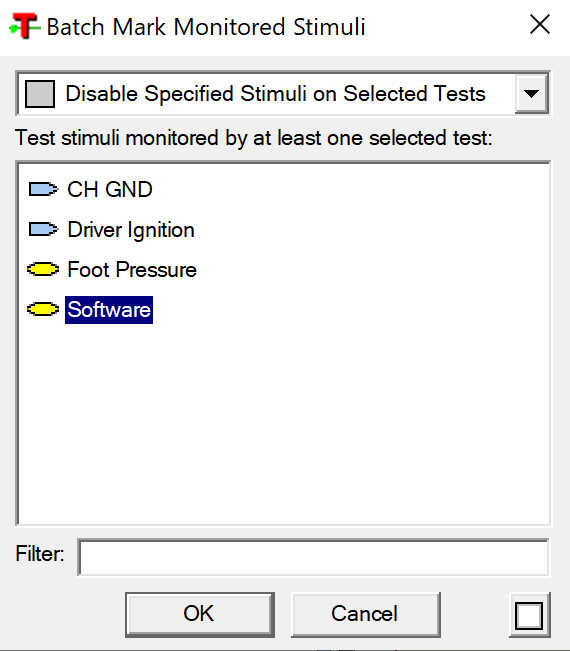Click the Cancel button
Viewport: 570px width, 651px height.
[365, 614]
